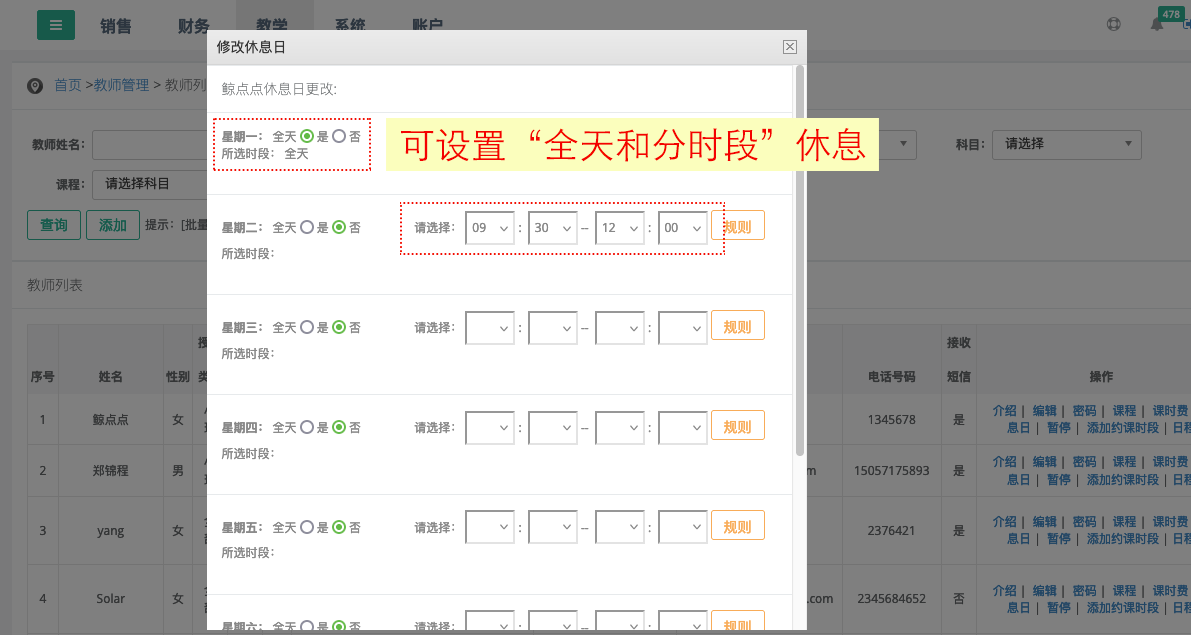
Task: Select 否 for 星期三 all-day rest
Action: (339, 327)
